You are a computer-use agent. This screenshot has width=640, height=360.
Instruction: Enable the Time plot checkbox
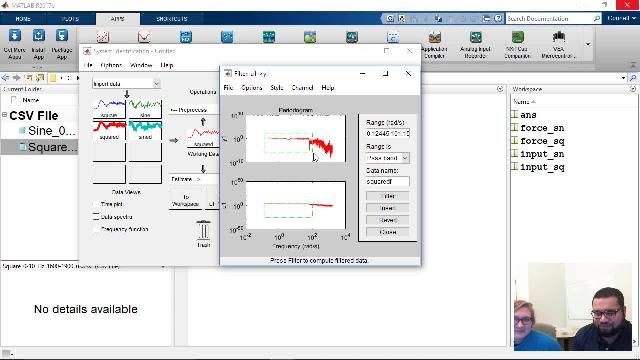96,204
